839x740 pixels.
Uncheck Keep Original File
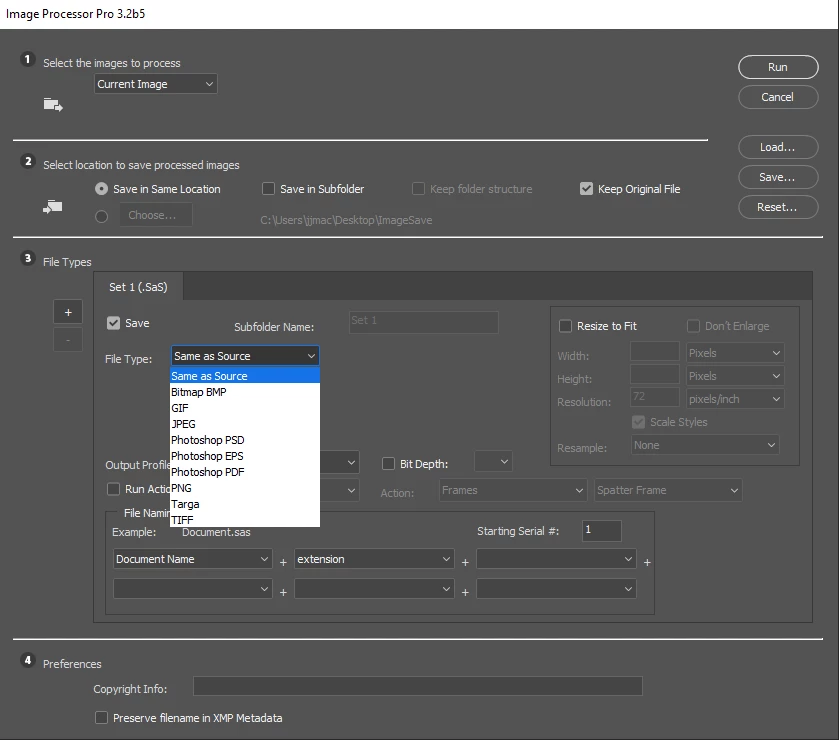point(586,189)
